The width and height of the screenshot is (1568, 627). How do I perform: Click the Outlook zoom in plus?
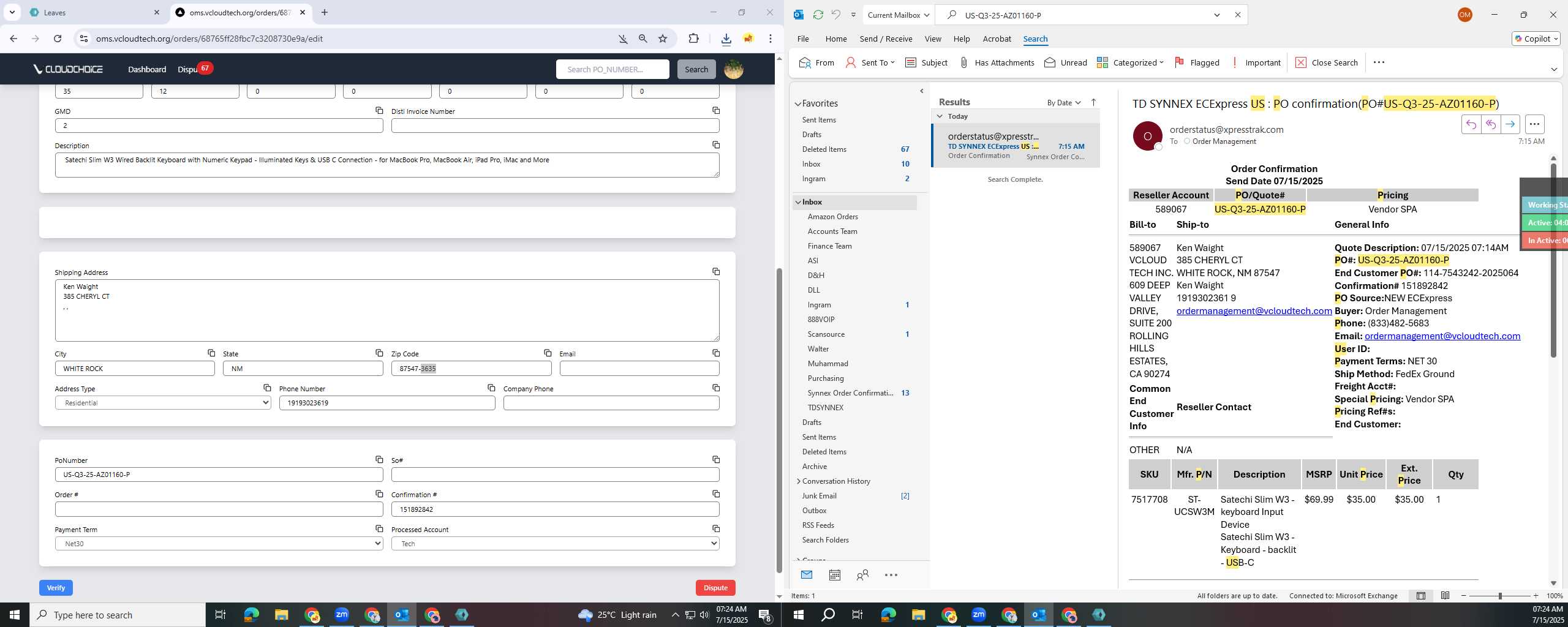[1536, 596]
